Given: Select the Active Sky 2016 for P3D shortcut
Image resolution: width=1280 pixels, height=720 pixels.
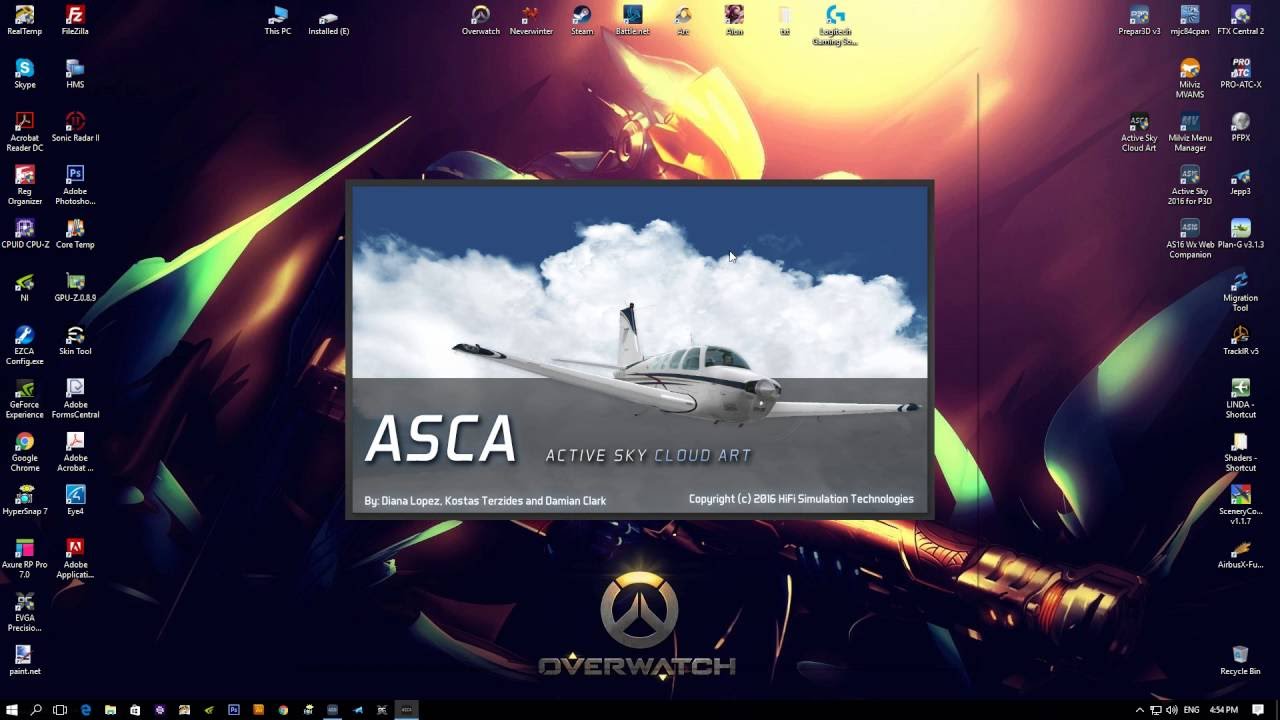Looking at the screenshot, I should pos(1190,186).
